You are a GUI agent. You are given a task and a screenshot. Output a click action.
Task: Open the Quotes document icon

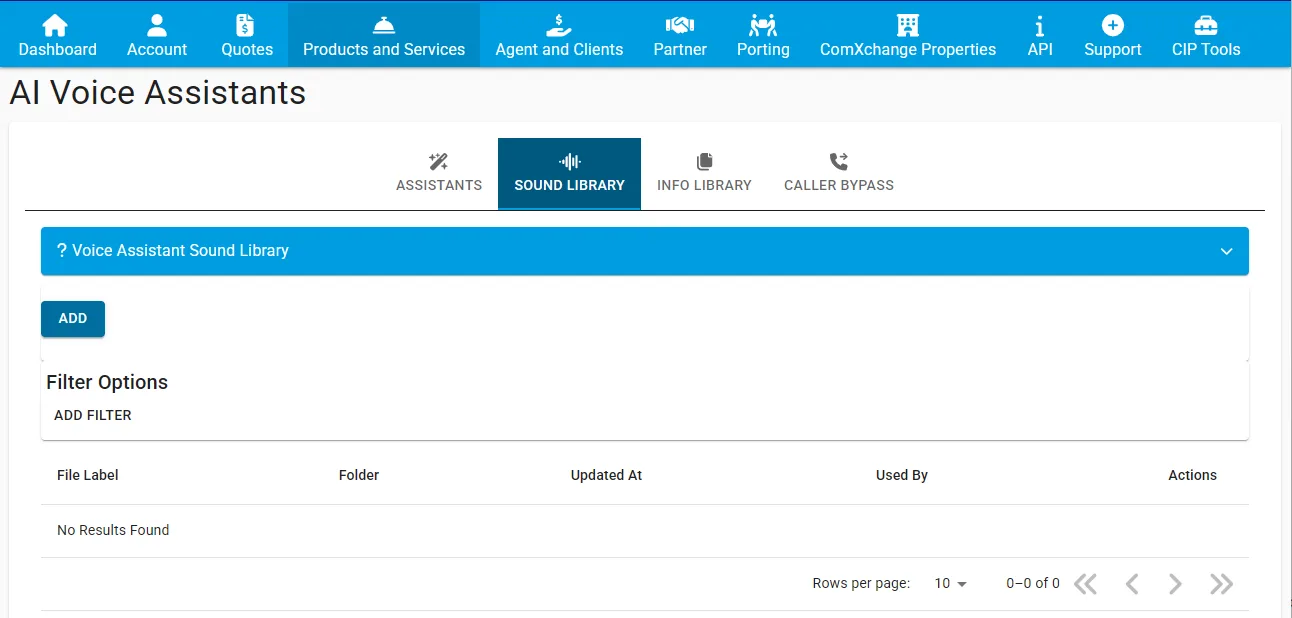click(246, 25)
